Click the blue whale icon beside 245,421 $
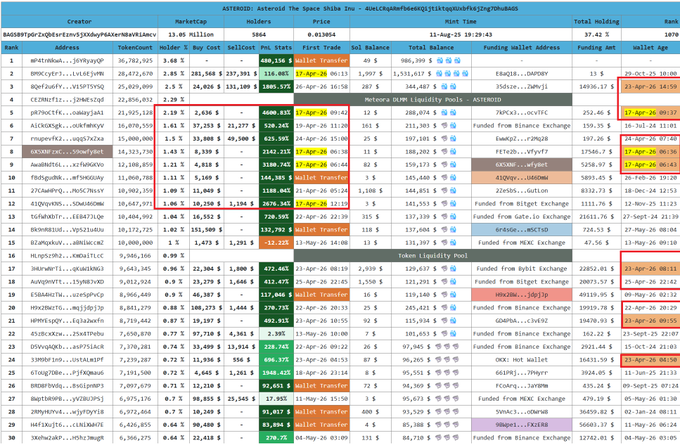The height and width of the screenshot is (445, 680). pyautogui.click(x=453, y=308)
